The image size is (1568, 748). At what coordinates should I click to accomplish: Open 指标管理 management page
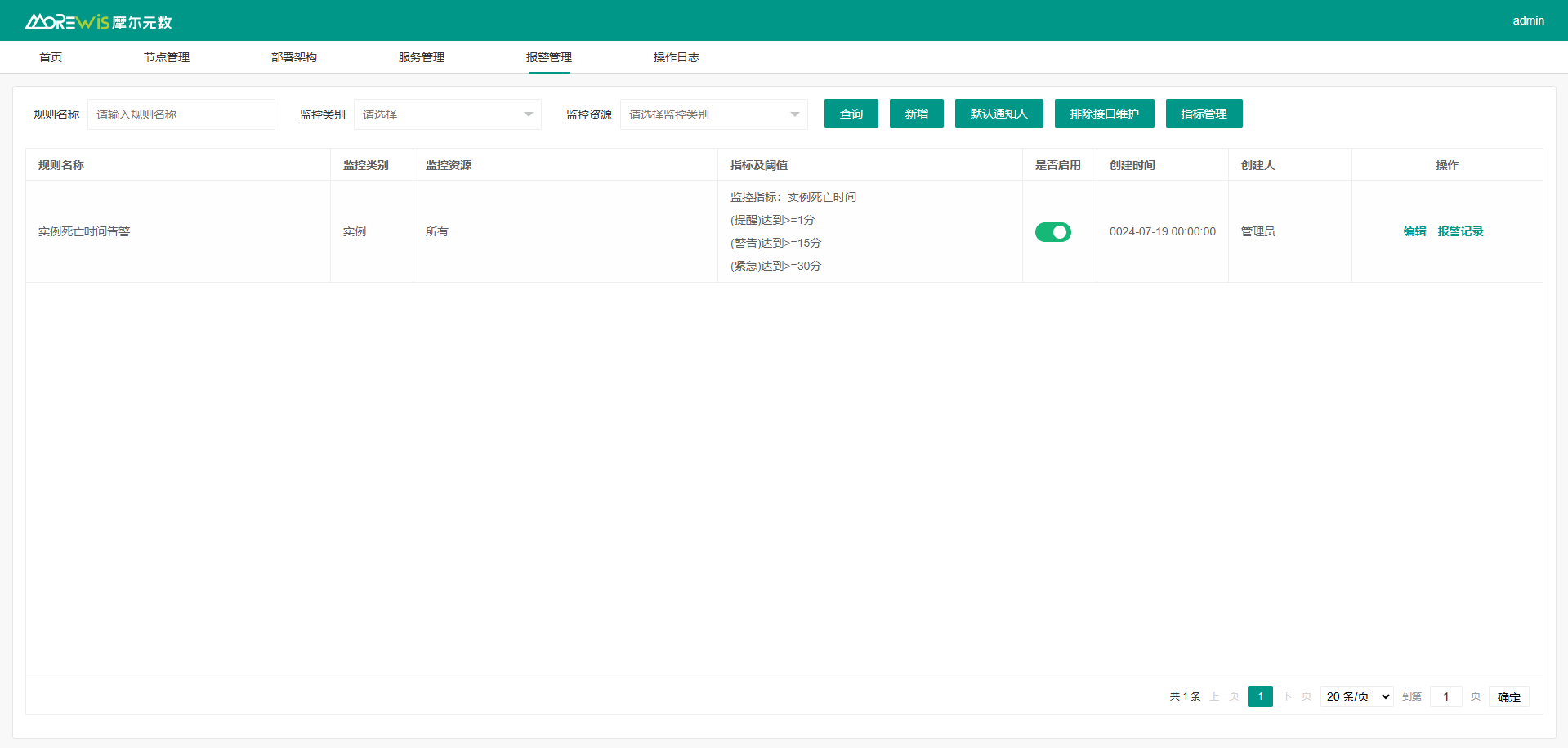click(1204, 113)
